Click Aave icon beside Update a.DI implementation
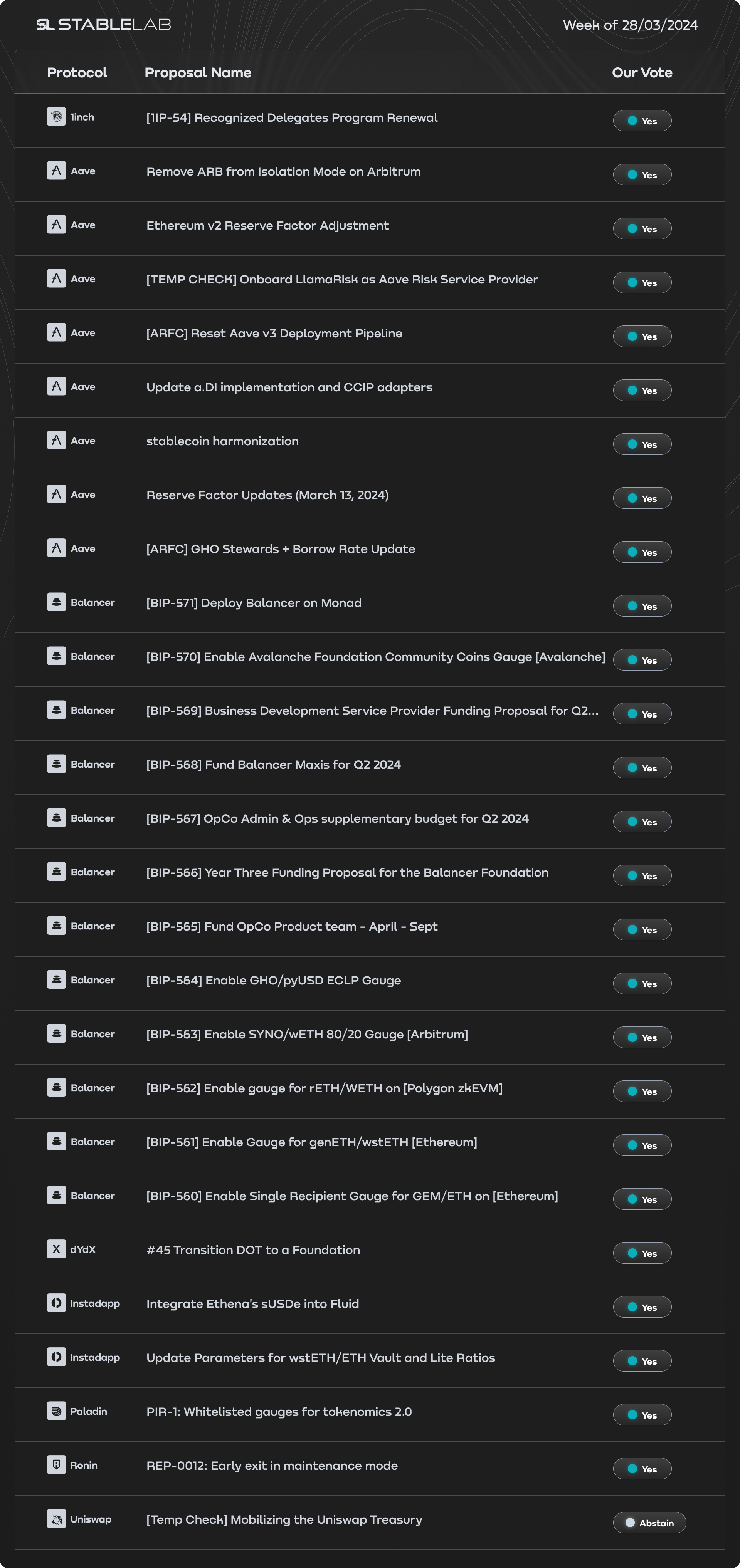This screenshot has height=1568, width=740. 56,386
